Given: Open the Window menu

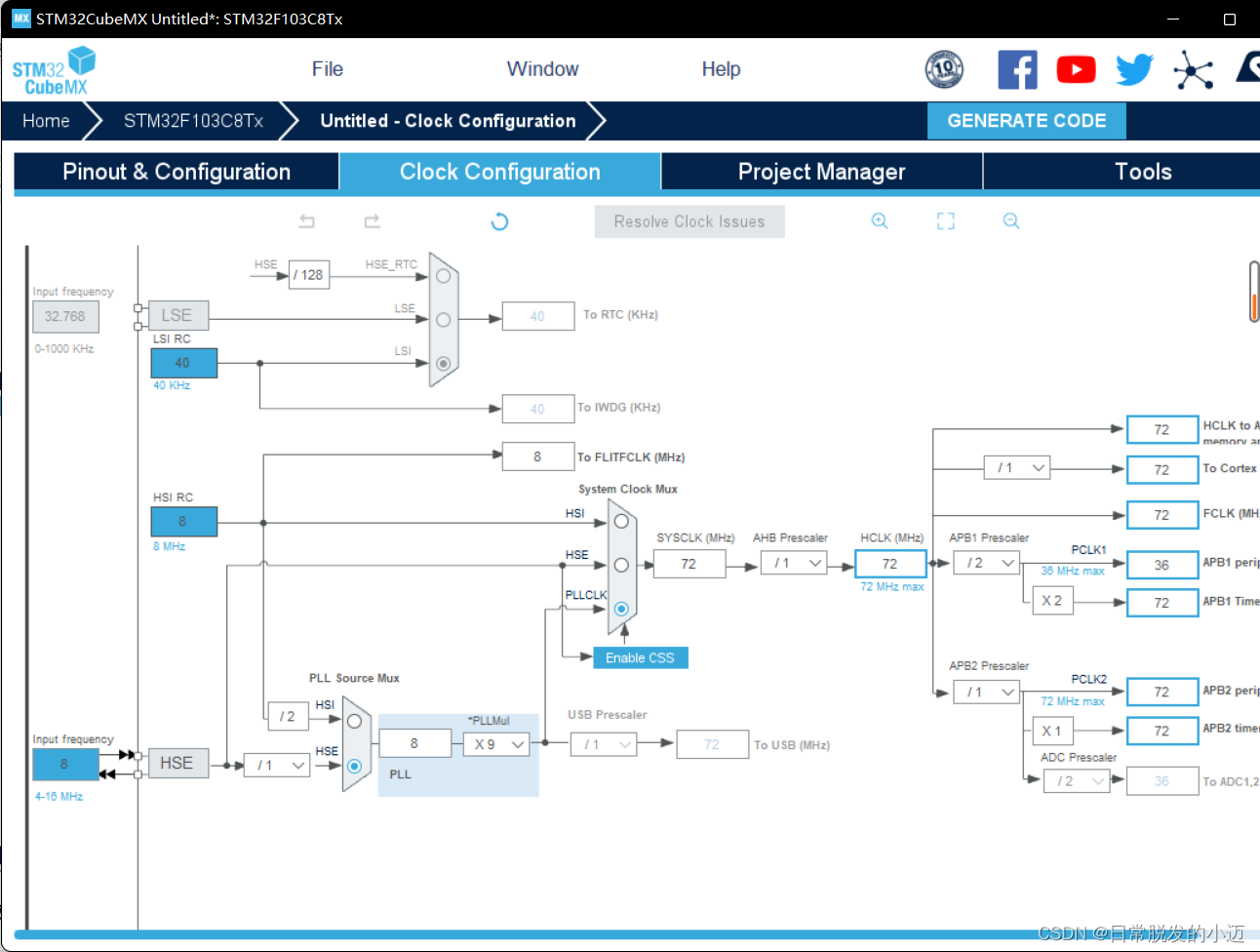Looking at the screenshot, I should 542,69.
